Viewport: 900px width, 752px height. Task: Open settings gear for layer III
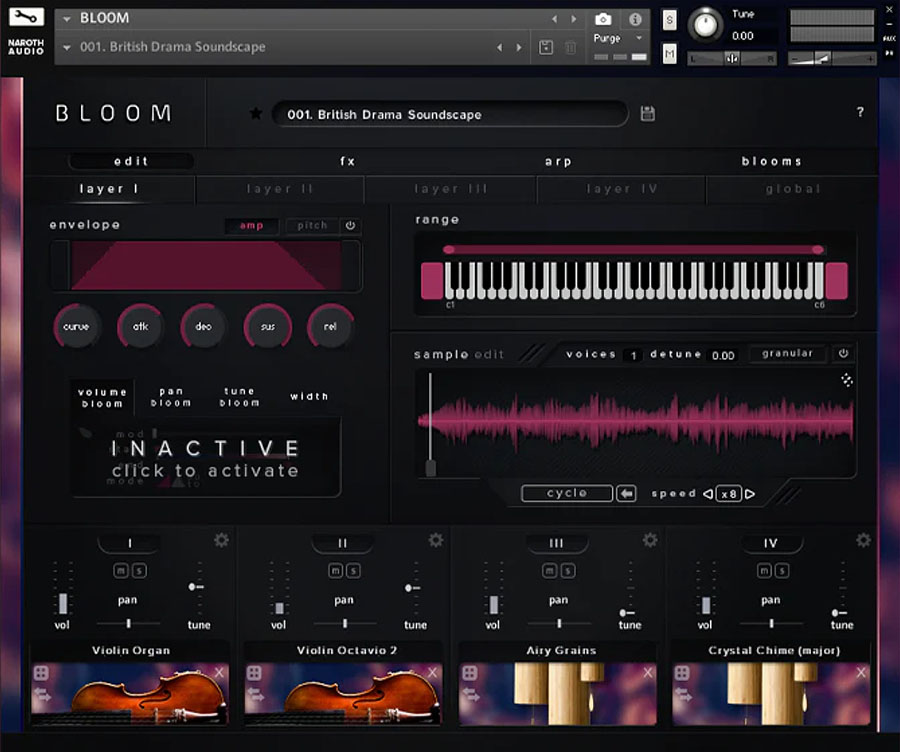(650, 540)
